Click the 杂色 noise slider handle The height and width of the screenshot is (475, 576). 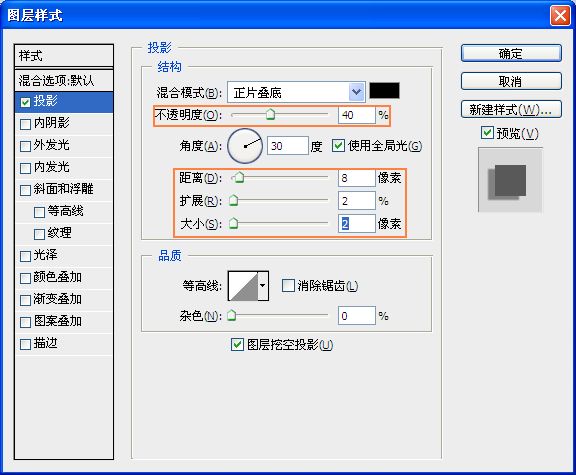coord(231,315)
